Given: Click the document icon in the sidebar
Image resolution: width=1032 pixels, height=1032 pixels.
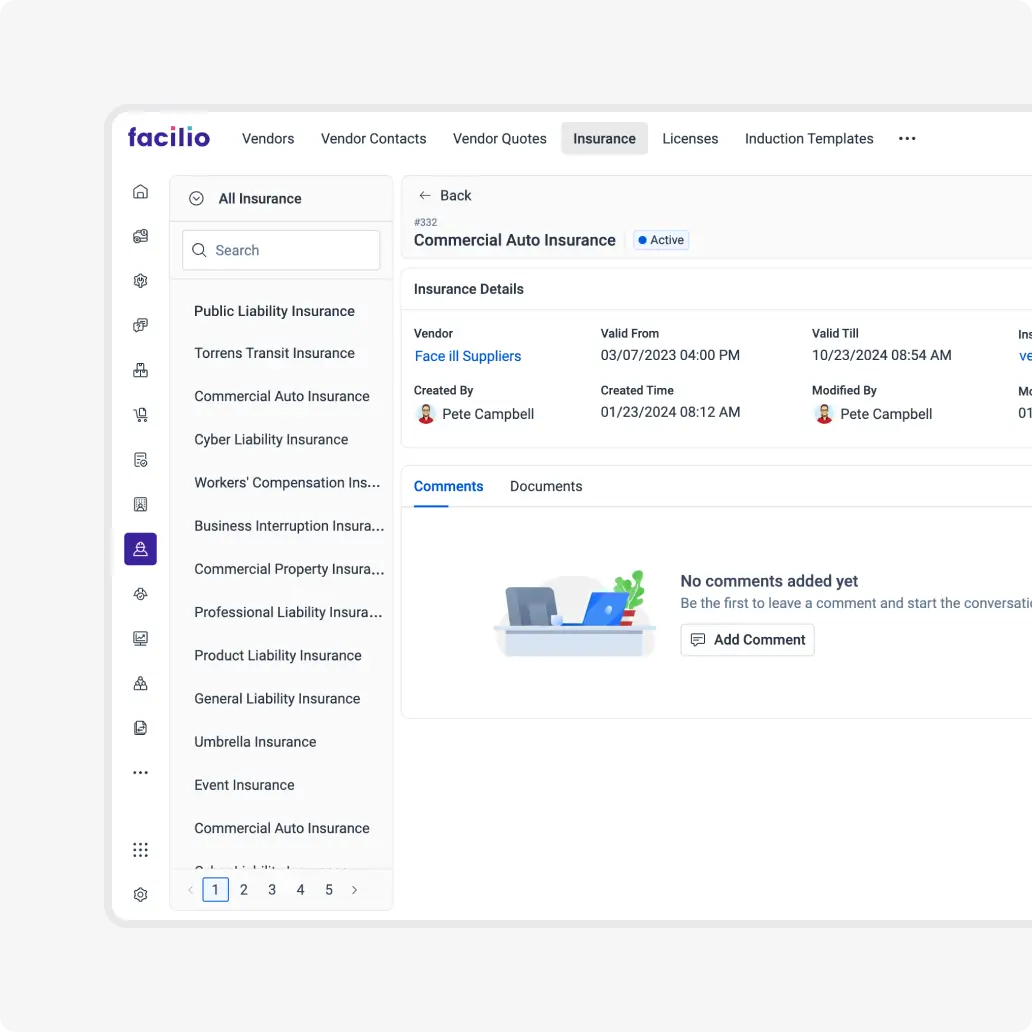Looking at the screenshot, I should [x=140, y=727].
